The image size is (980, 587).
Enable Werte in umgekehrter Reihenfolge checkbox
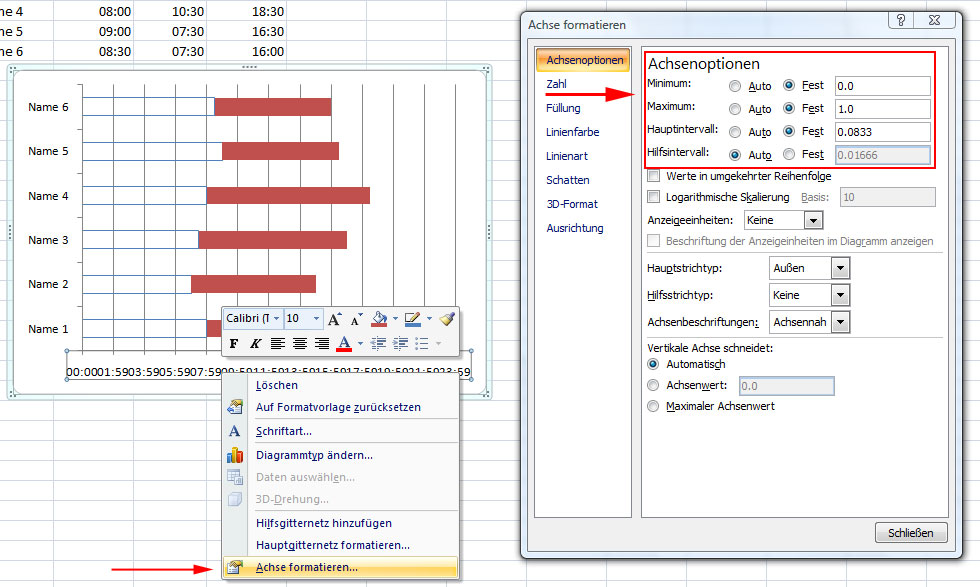click(x=654, y=176)
